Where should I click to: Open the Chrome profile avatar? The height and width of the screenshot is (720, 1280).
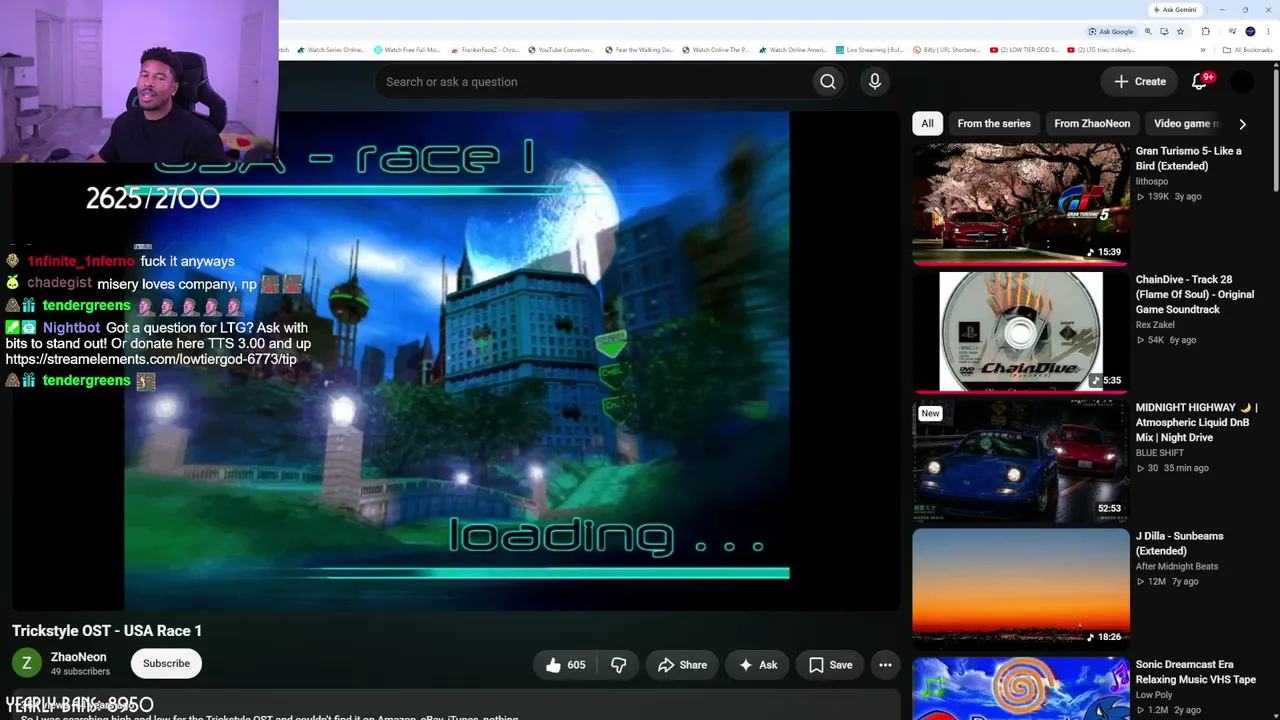pos(1250,32)
